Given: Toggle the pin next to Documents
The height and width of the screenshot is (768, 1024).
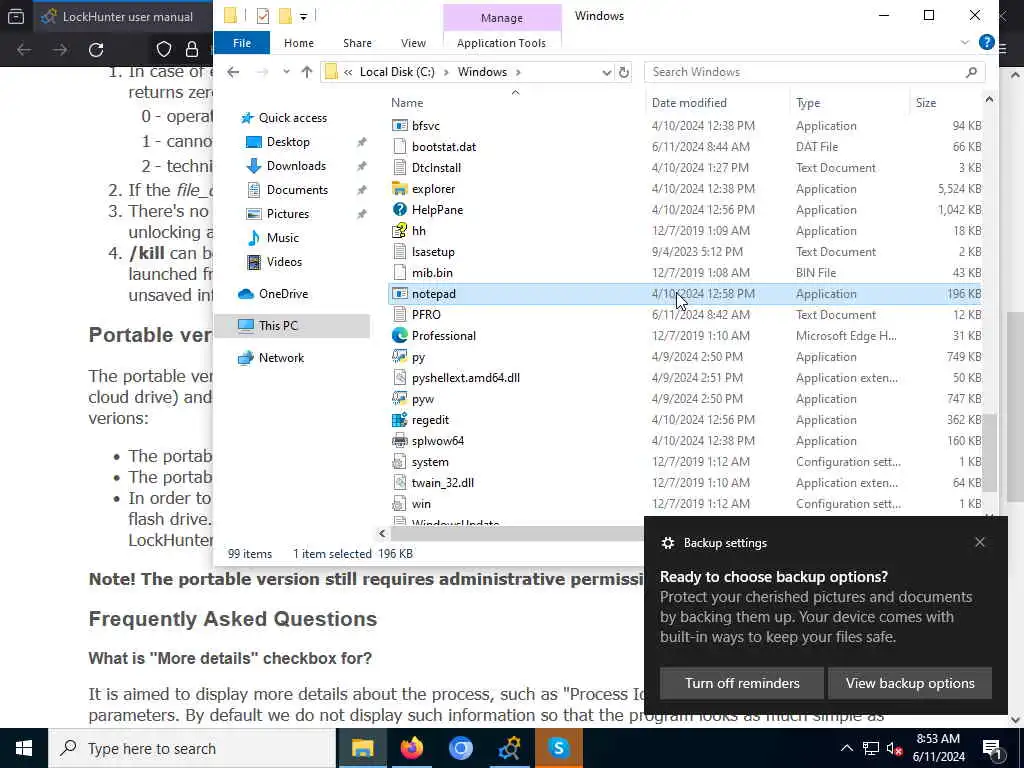Looking at the screenshot, I should 361,190.
